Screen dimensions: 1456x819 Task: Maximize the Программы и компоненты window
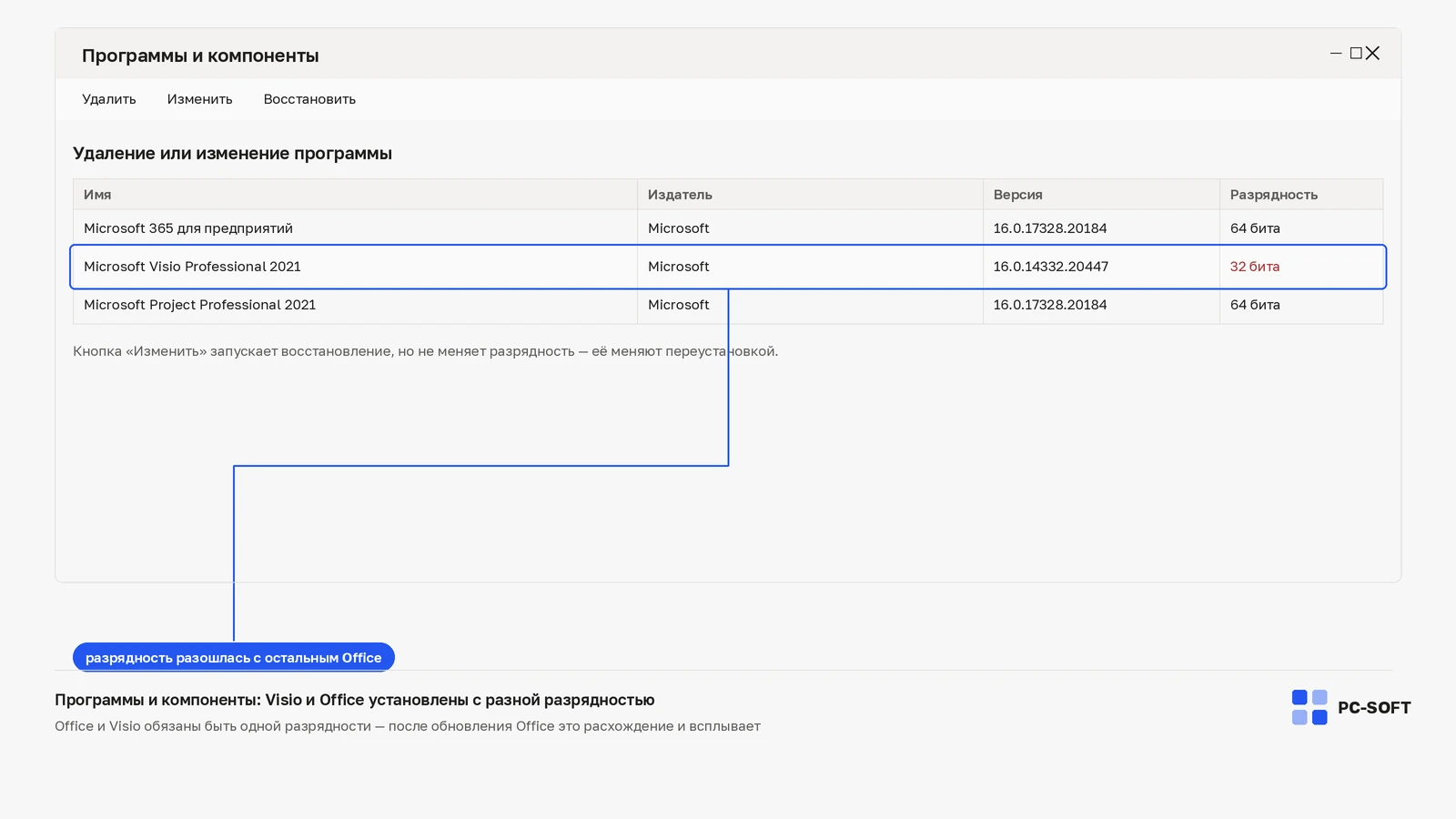1356,54
